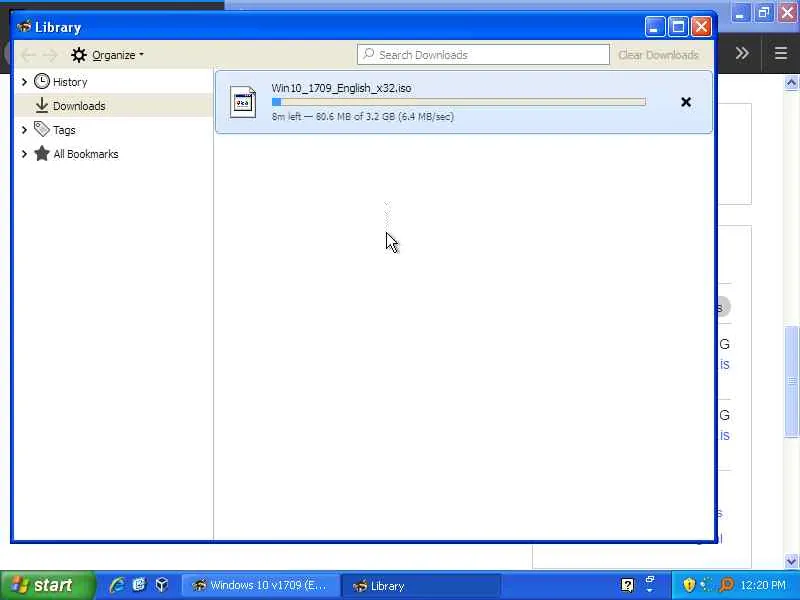Click the Tags label icon

[x=42, y=129]
